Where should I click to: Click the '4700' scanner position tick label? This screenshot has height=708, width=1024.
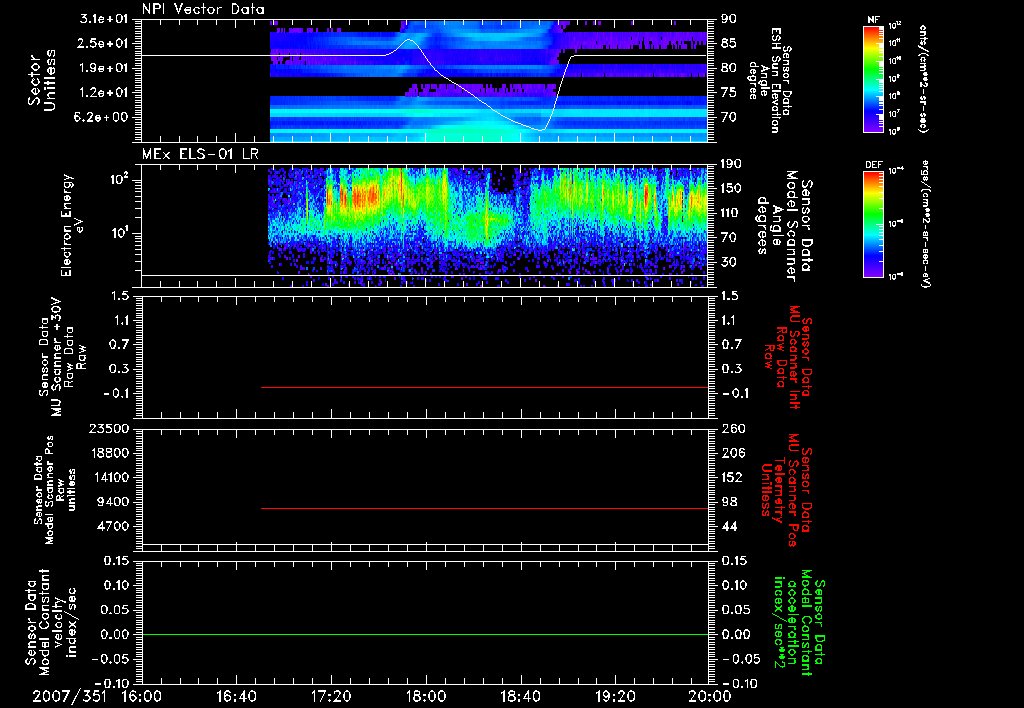pyautogui.click(x=113, y=526)
